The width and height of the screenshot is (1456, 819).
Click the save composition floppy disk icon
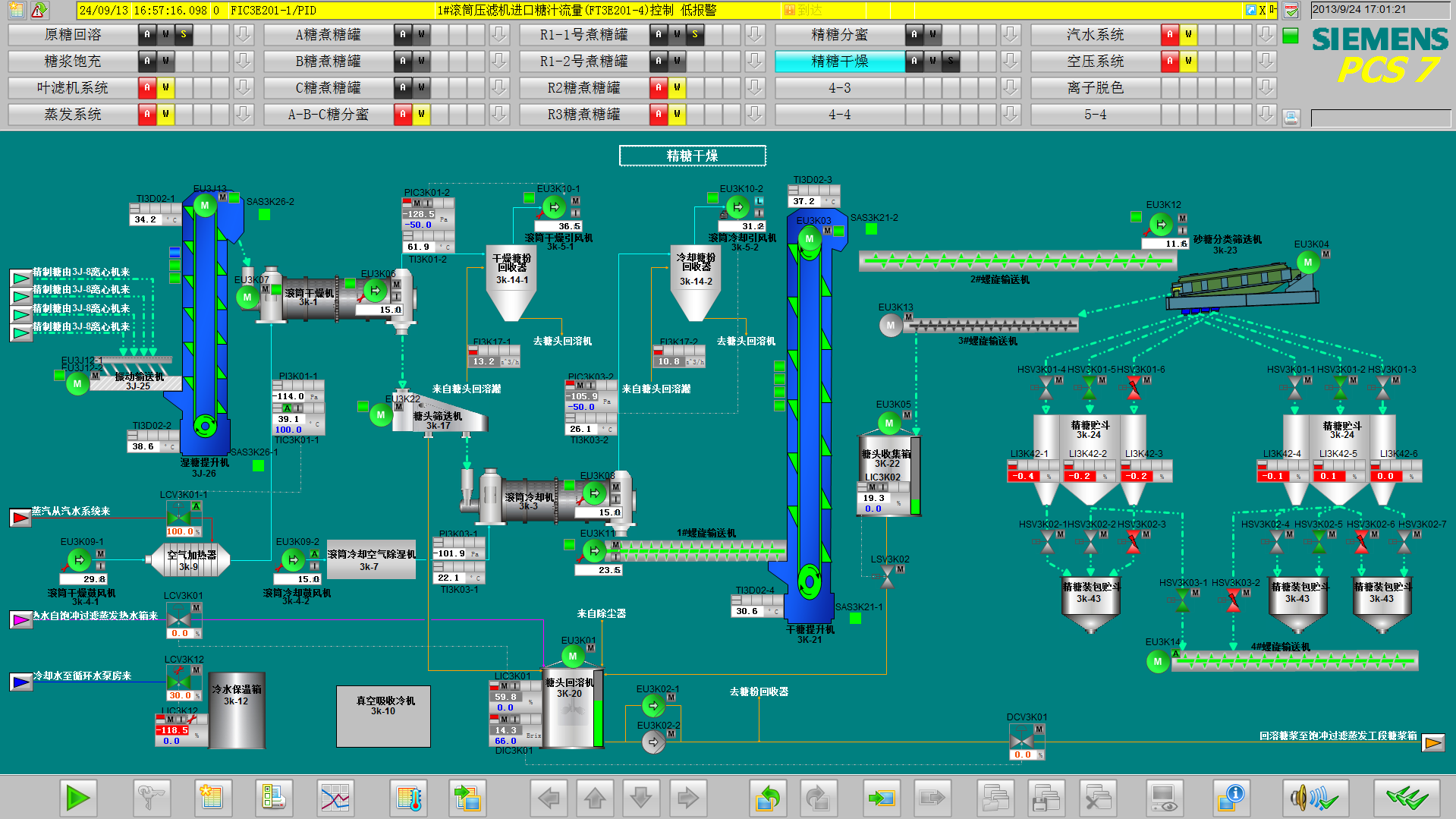pos(1046,798)
